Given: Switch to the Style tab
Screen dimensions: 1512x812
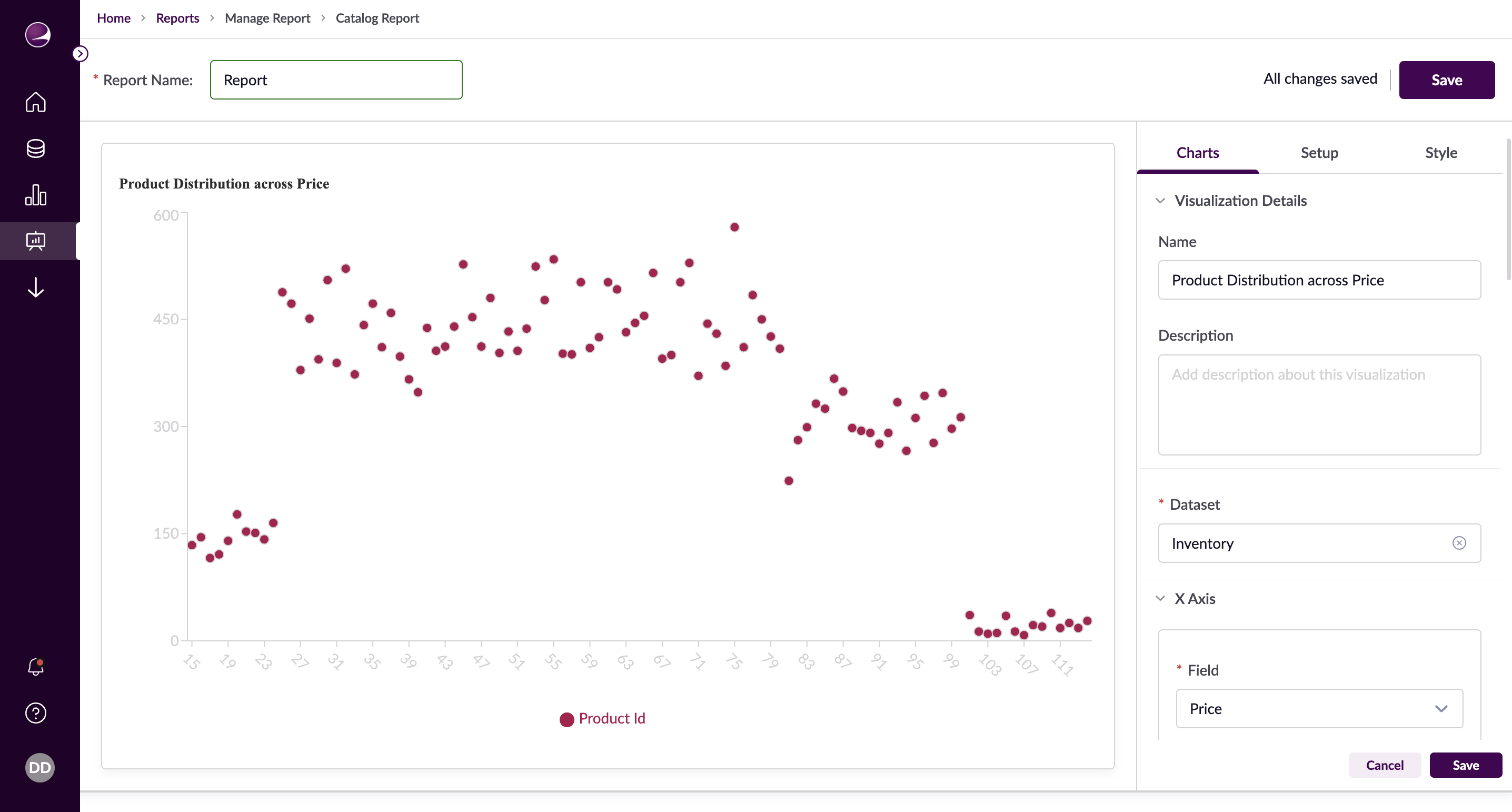Looking at the screenshot, I should [1441, 153].
